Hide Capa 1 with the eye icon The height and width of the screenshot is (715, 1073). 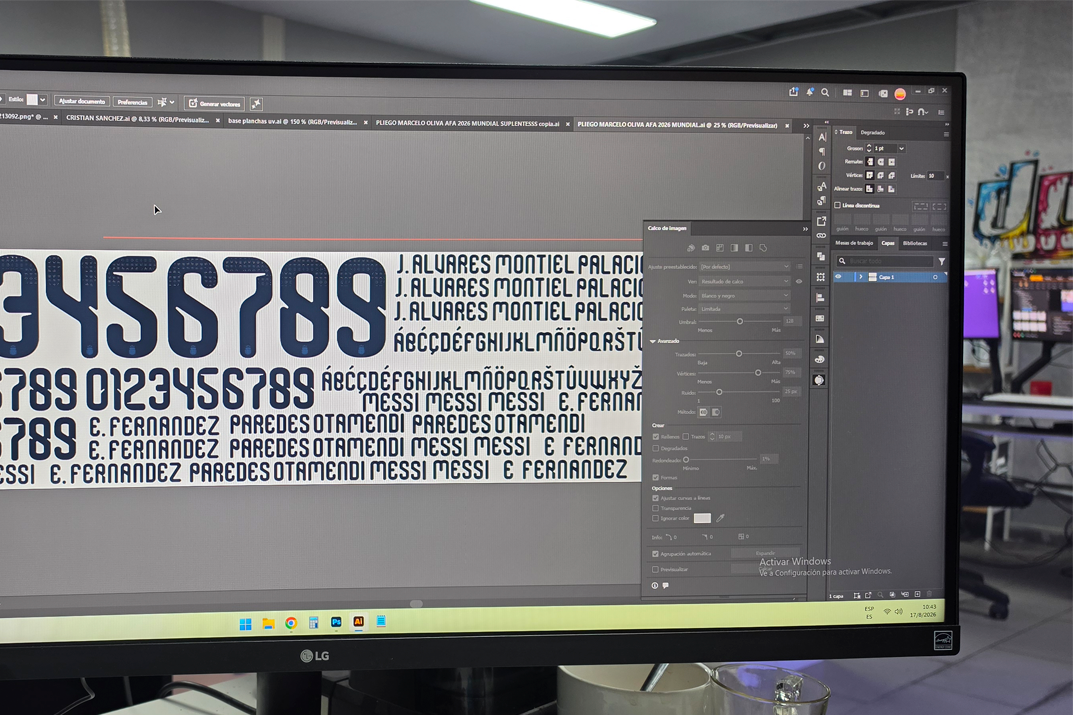pos(838,277)
